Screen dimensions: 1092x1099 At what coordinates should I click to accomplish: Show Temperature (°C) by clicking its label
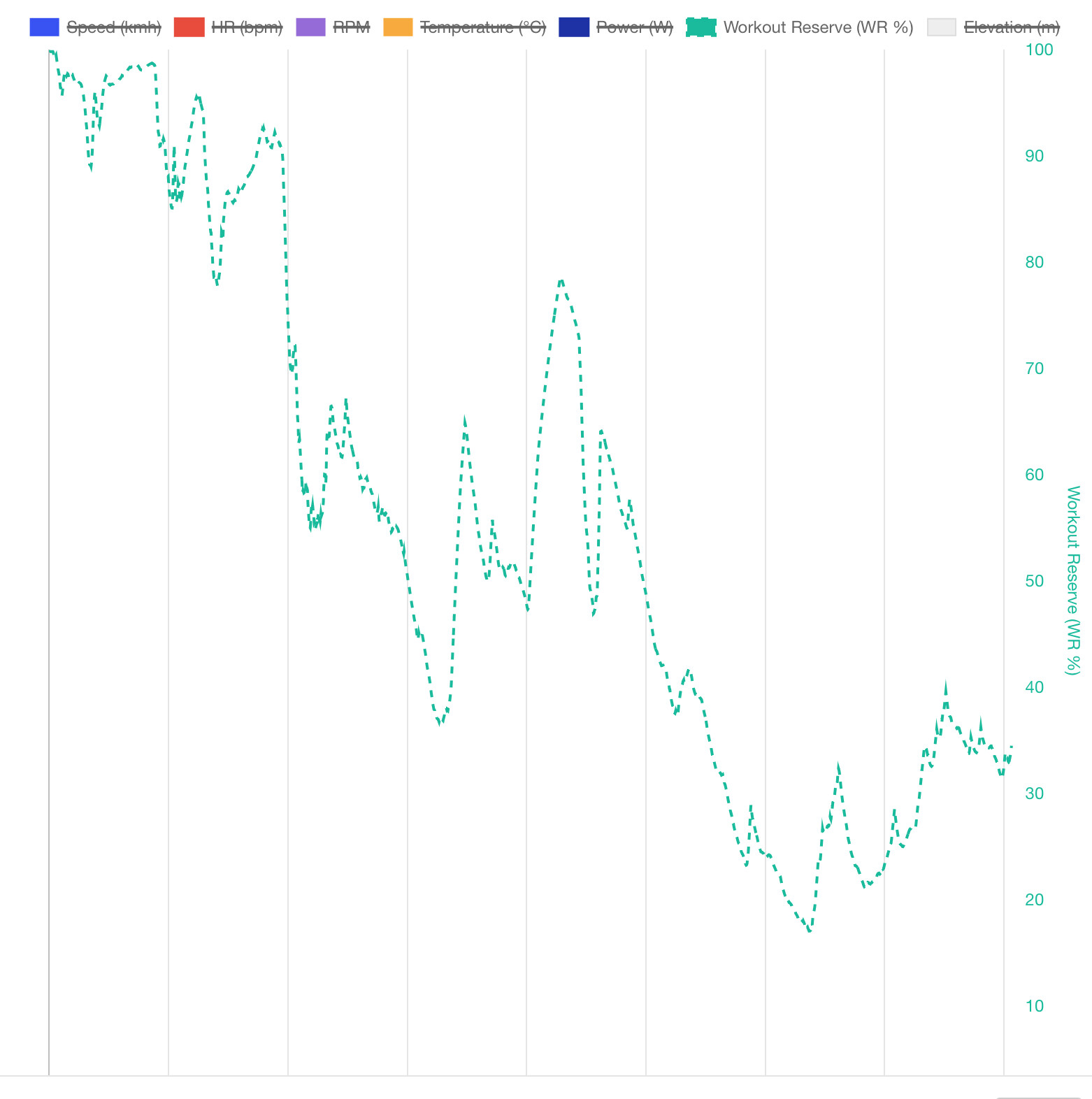pyautogui.click(x=482, y=27)
